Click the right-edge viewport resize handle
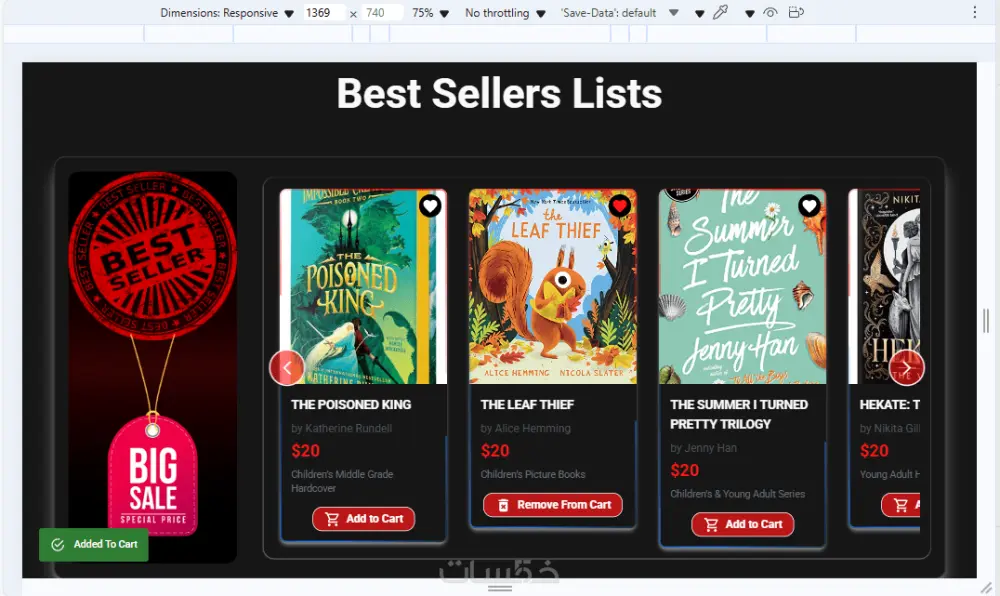The image size is (1000, 596). coord(986,320)
